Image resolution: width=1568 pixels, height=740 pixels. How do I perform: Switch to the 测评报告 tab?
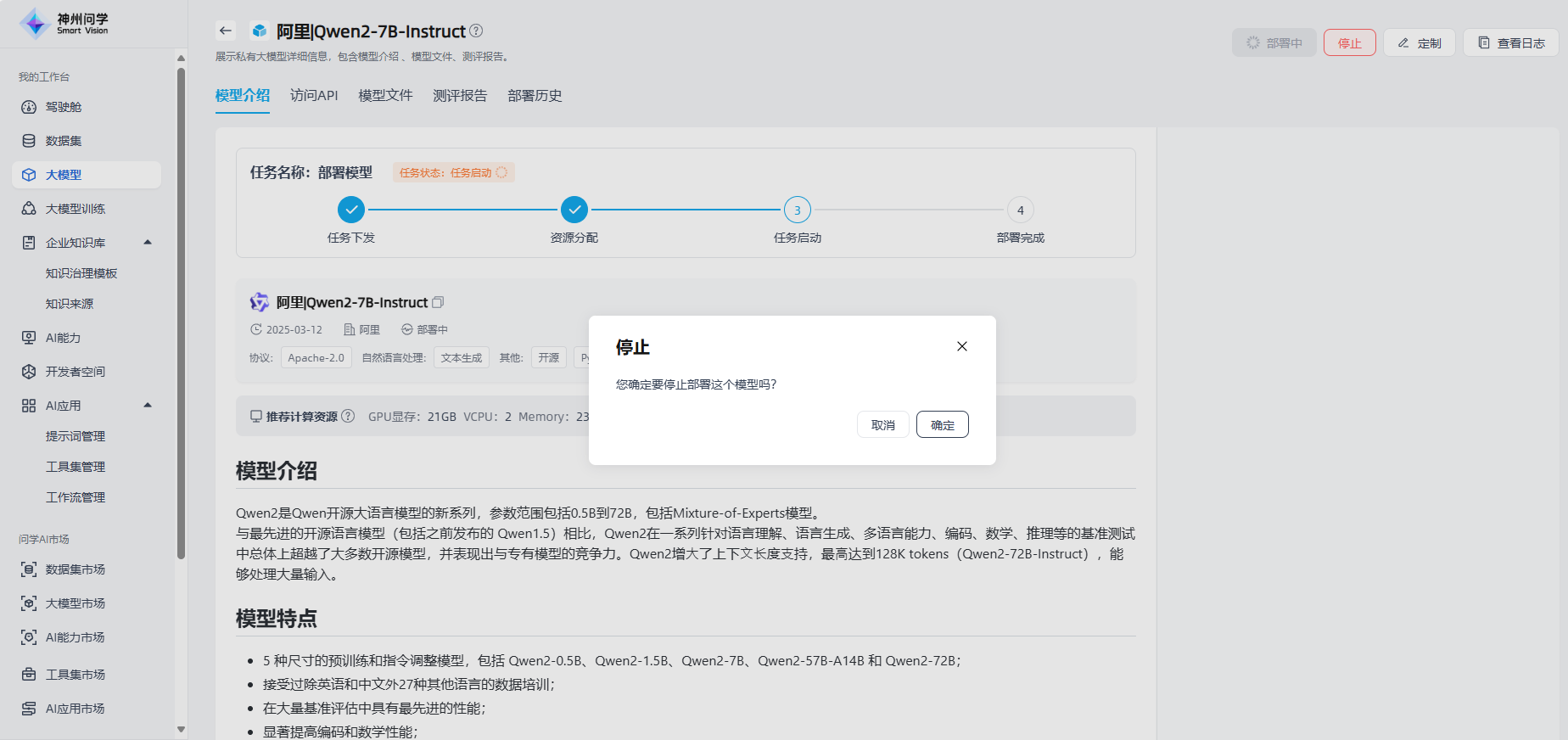(460, 96)
